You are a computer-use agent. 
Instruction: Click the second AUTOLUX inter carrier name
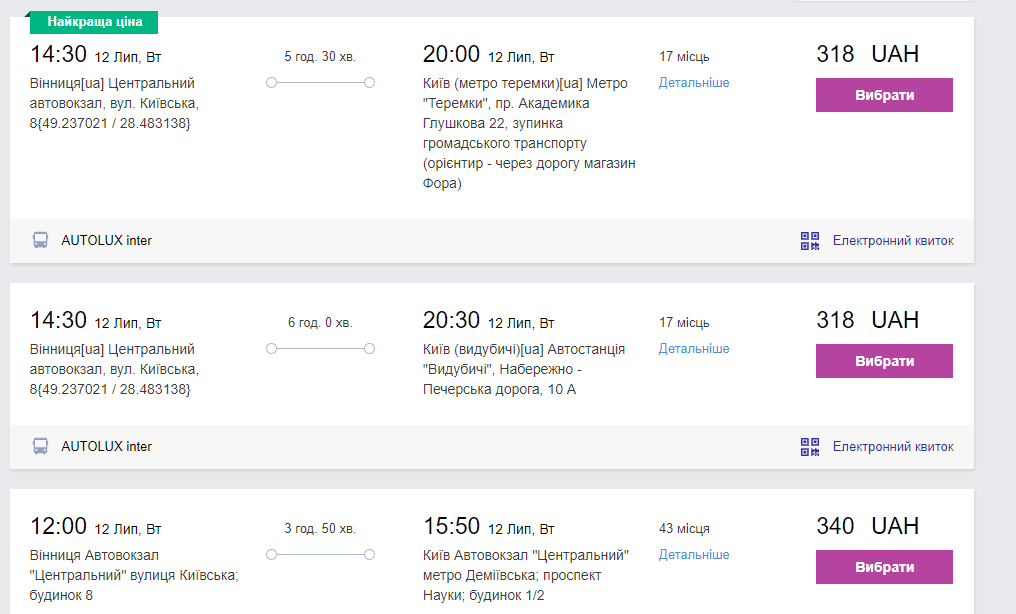click(x=106, y=446)
